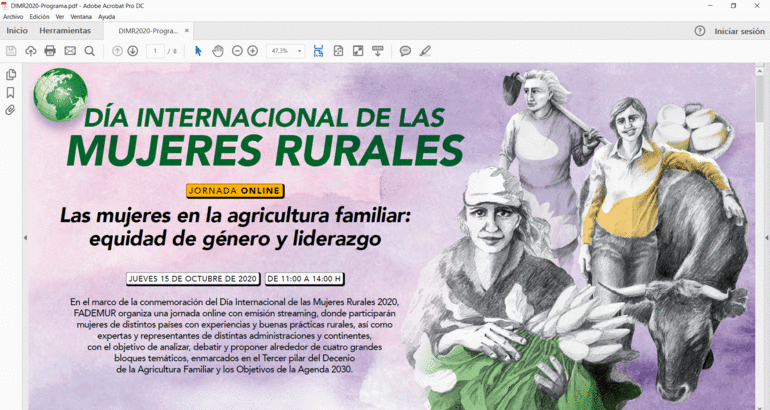Open the page thumbnails panel

pos(11,74)
